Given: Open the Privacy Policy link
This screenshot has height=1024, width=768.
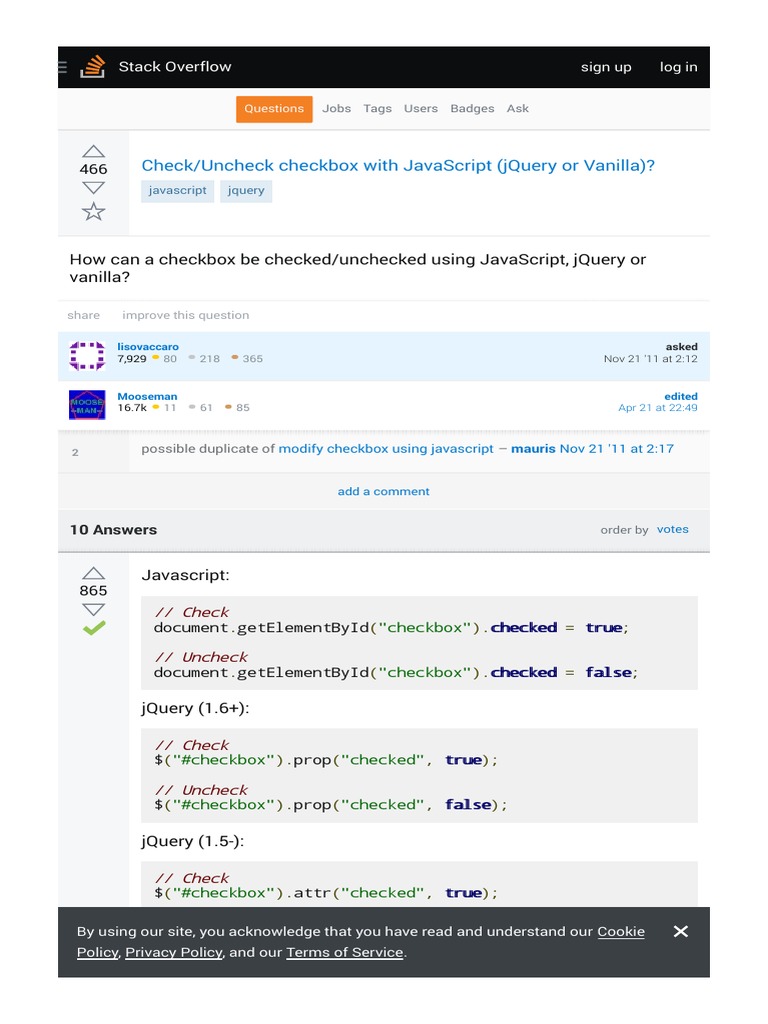Looking at the screenshot, I should [173, 952].
